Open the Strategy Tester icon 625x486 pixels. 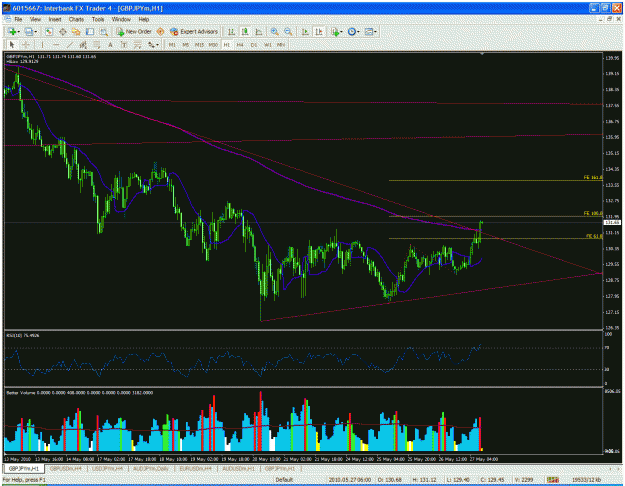tap(104, 32)
